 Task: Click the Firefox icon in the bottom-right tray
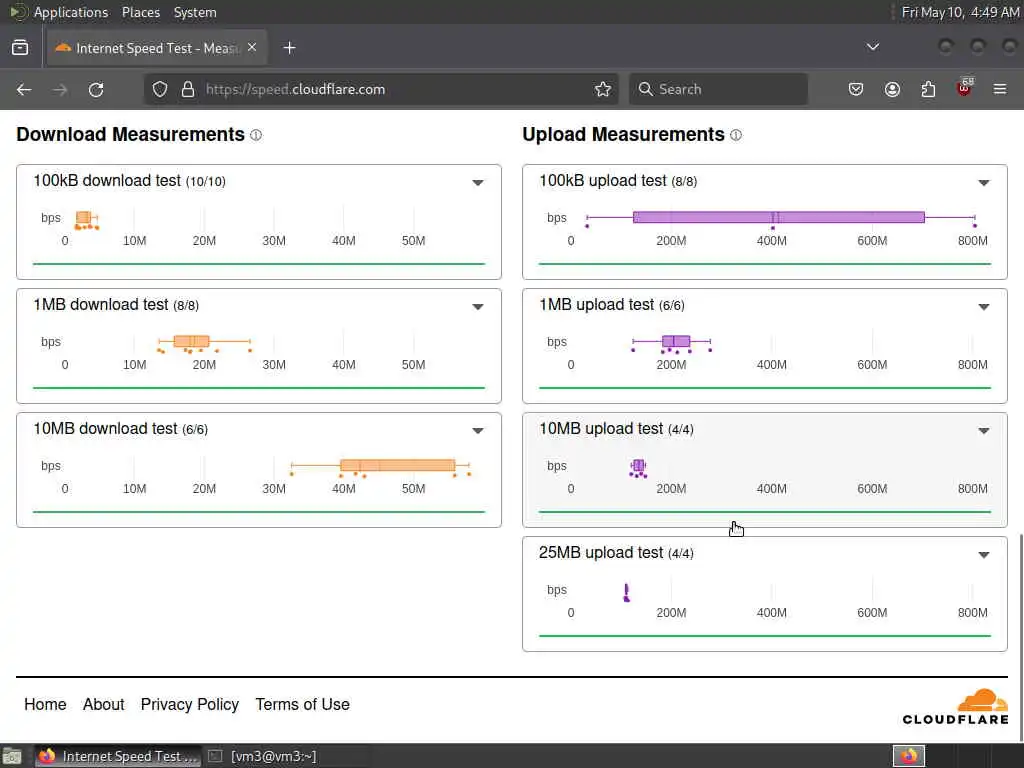click(908, 756)
